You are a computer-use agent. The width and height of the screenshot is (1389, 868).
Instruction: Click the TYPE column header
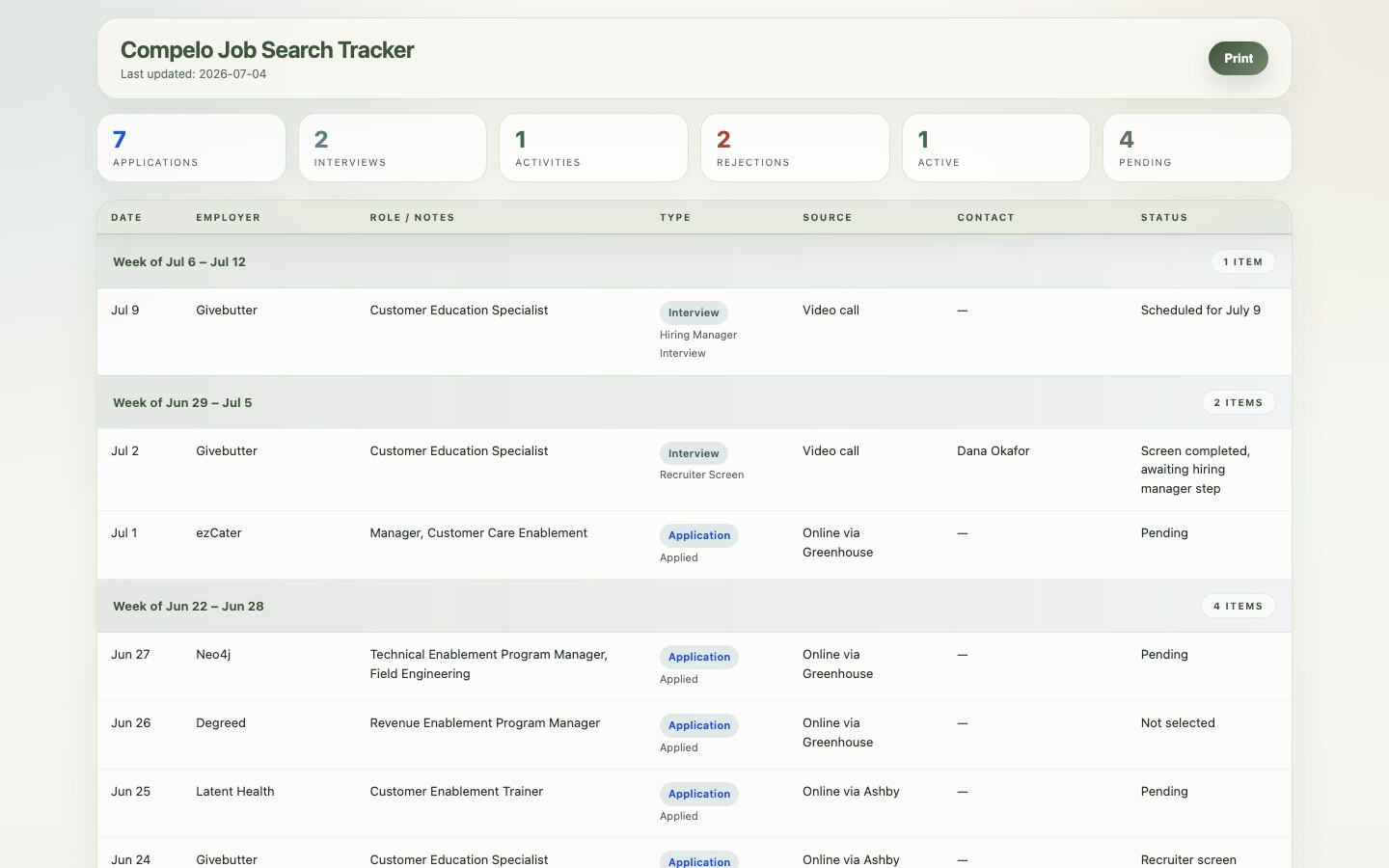pos(675,218)
